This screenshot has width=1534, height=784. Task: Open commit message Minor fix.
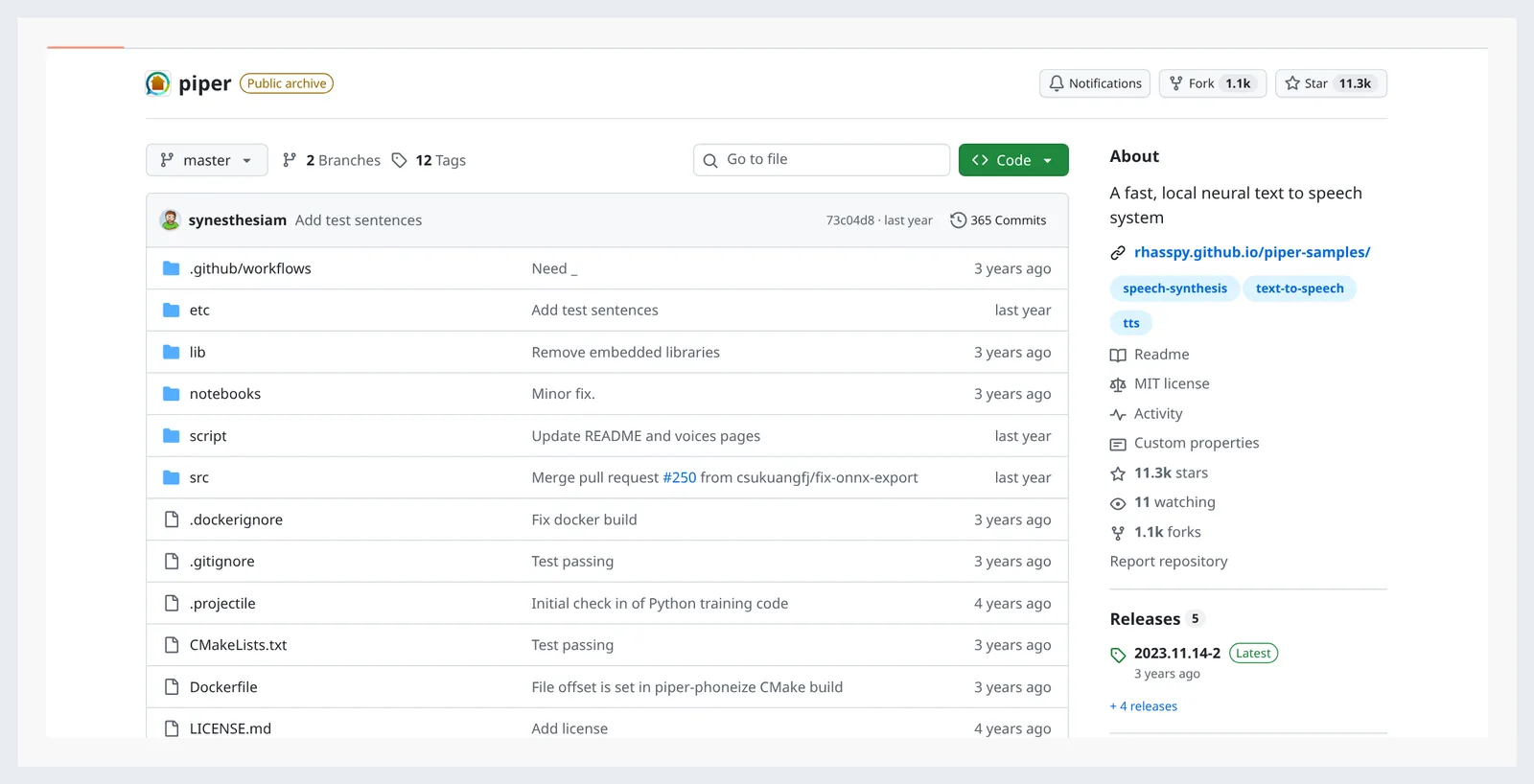564,394
